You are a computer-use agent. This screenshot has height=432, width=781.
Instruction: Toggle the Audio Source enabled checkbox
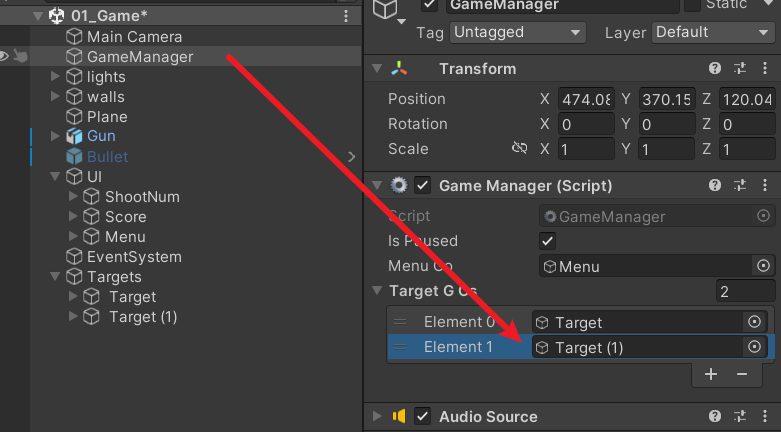point(423,417)
